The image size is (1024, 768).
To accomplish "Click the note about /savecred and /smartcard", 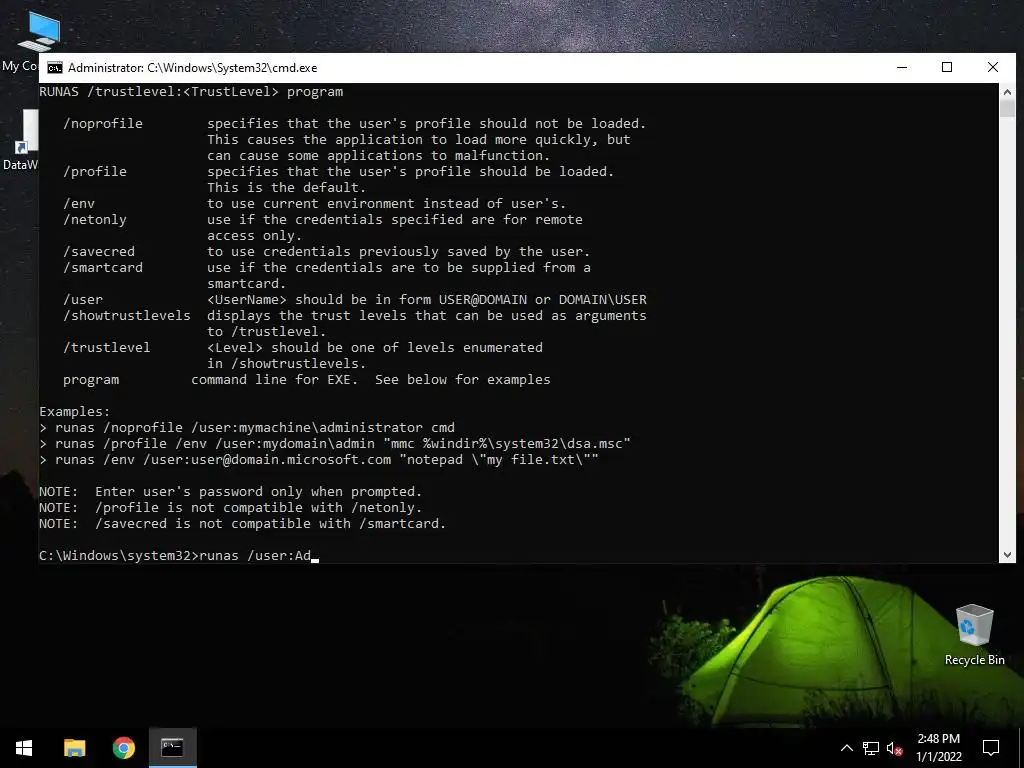I will 270,524.
